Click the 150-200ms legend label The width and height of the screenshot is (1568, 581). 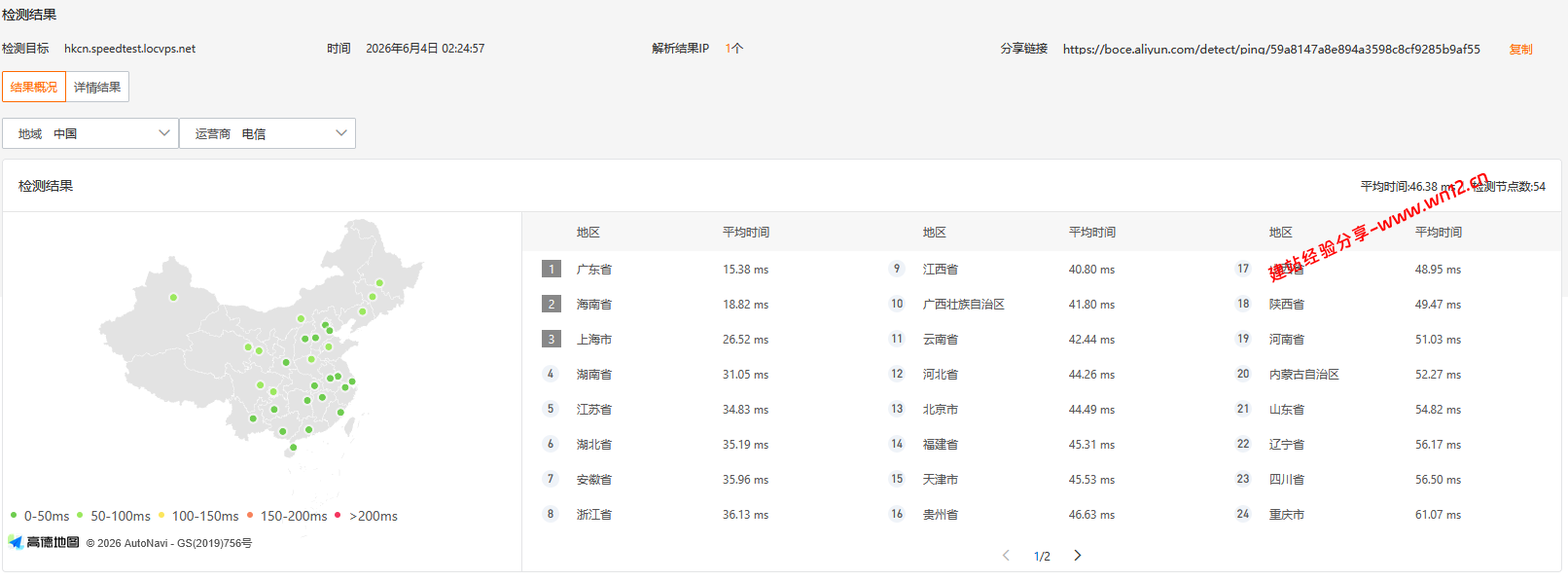pyautogui.click(x=294, y=516)
